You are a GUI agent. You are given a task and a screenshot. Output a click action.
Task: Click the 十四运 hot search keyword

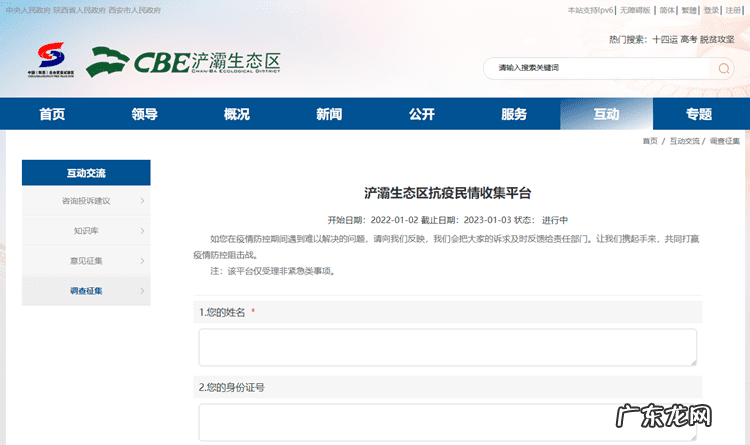(x=664, y=39)
